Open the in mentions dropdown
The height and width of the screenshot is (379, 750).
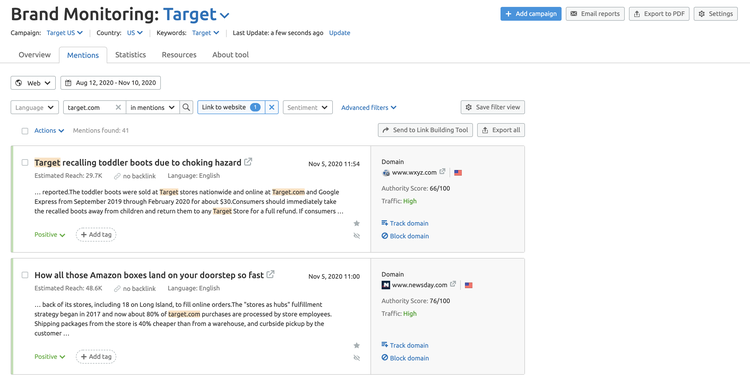tap(153, 108)
